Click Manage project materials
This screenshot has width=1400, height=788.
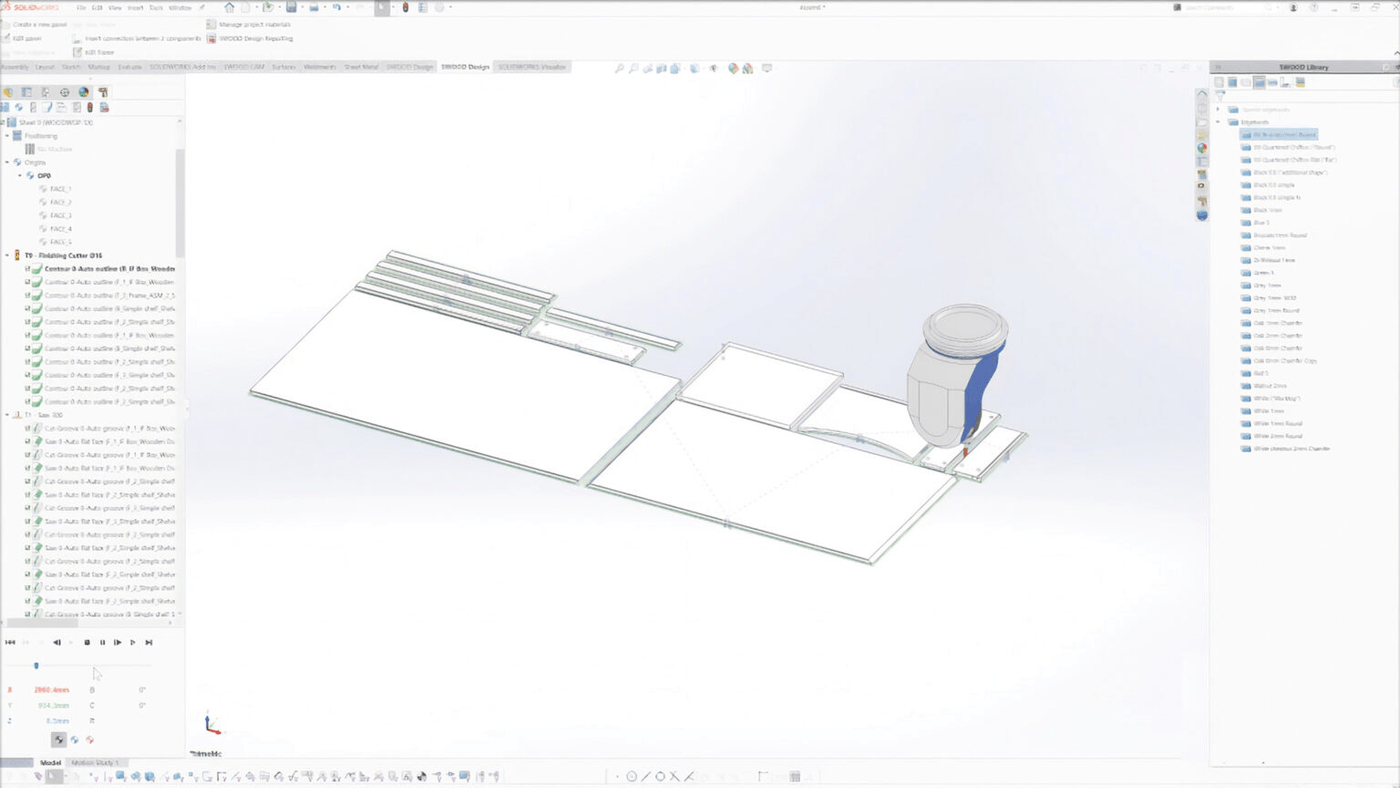coord(254,24)
